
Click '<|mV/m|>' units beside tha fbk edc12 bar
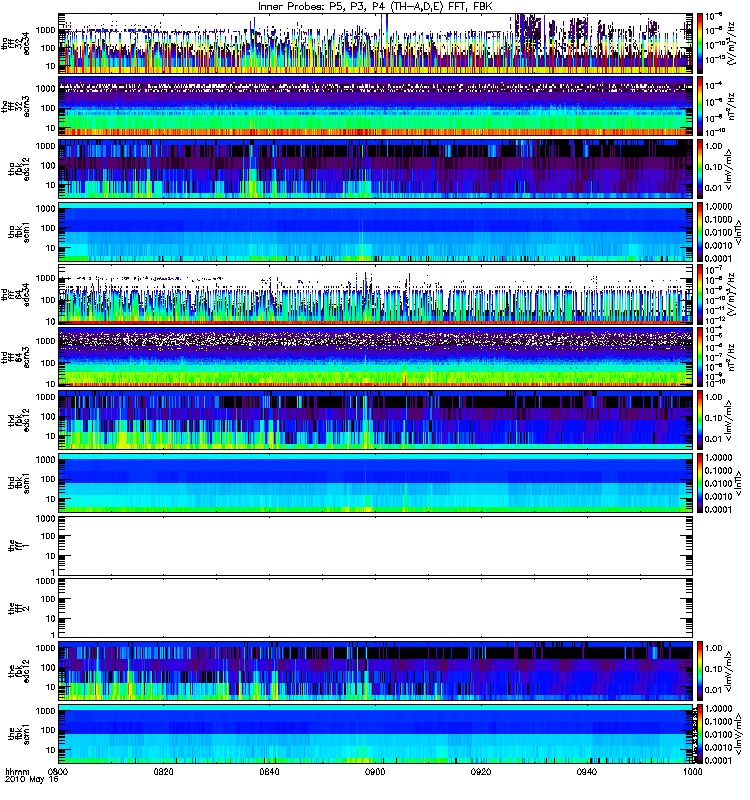point(729,169)
